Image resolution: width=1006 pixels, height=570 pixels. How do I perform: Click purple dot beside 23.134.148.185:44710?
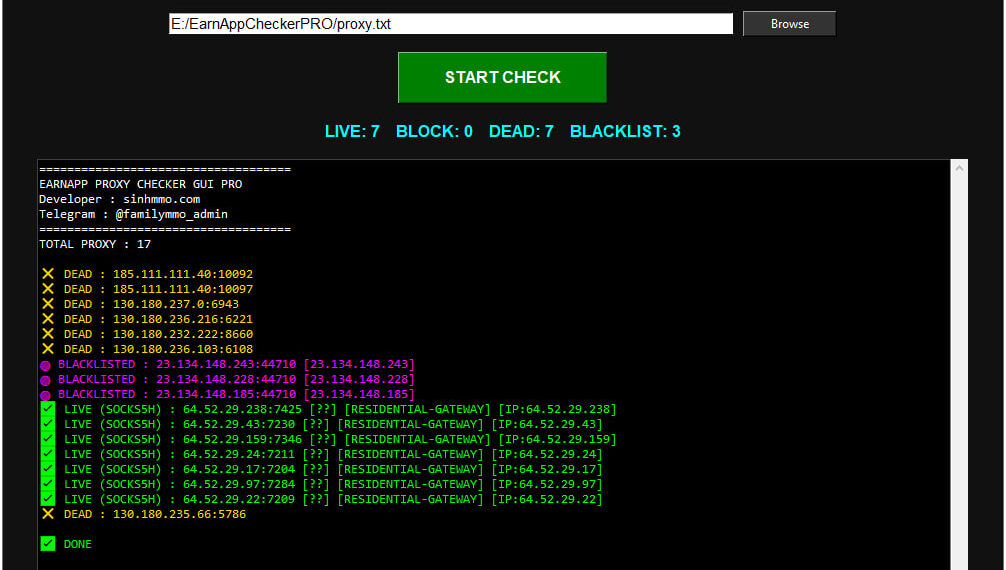point(46,395)
